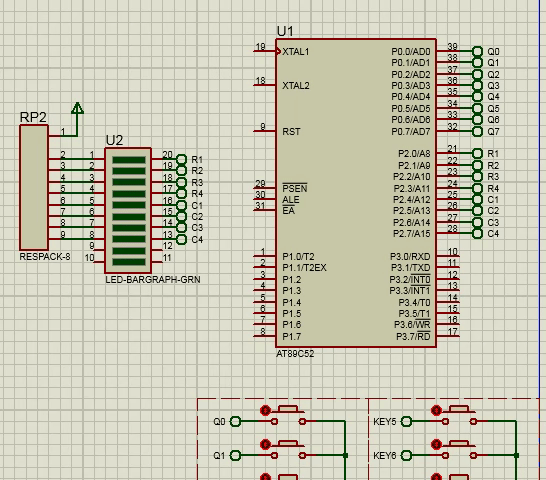Select the RESPACK-8 component RP2
The image size is (546, 480).
(x=34, y=187)
